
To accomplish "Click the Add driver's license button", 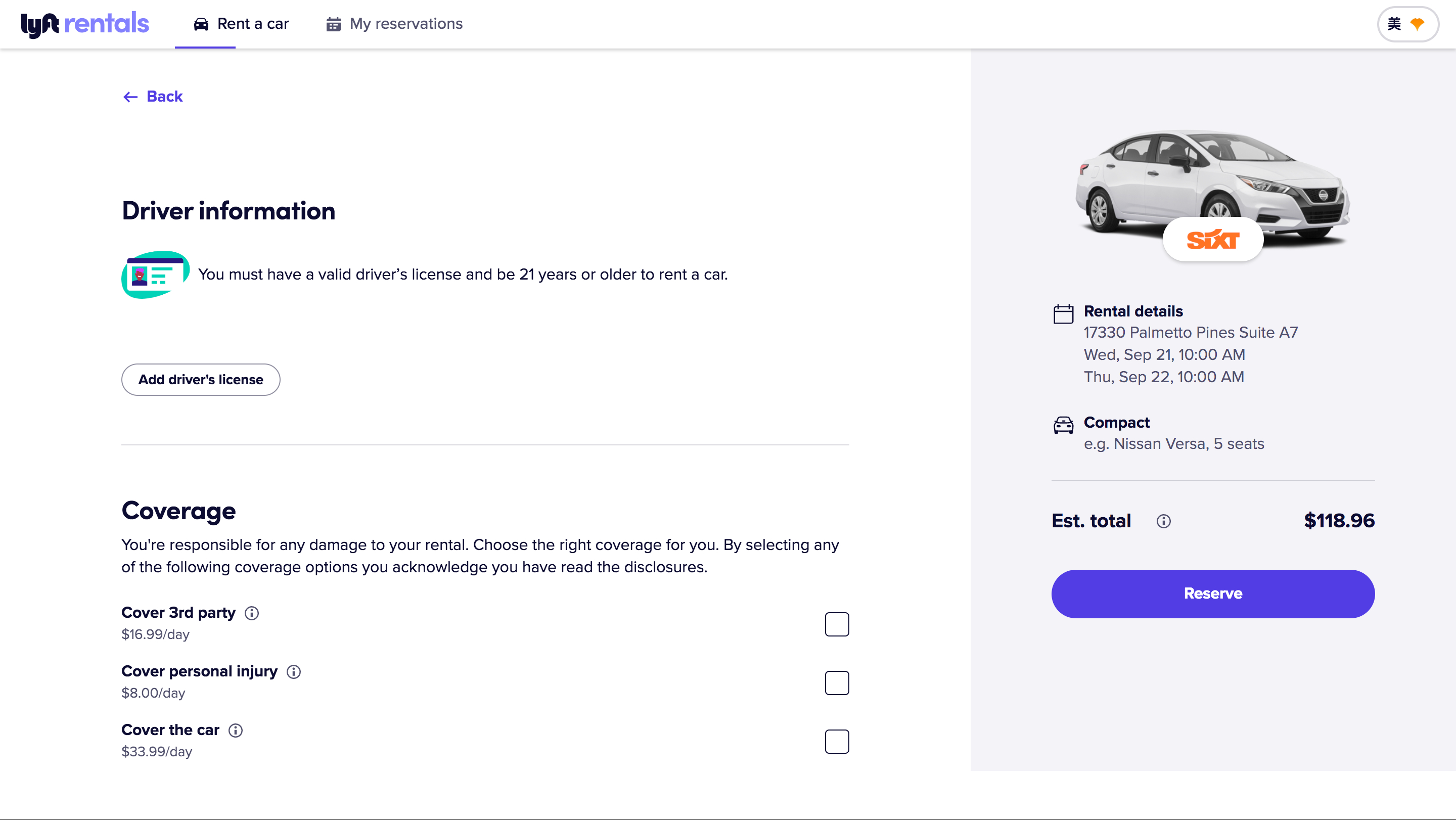I will tap(201, 380).
